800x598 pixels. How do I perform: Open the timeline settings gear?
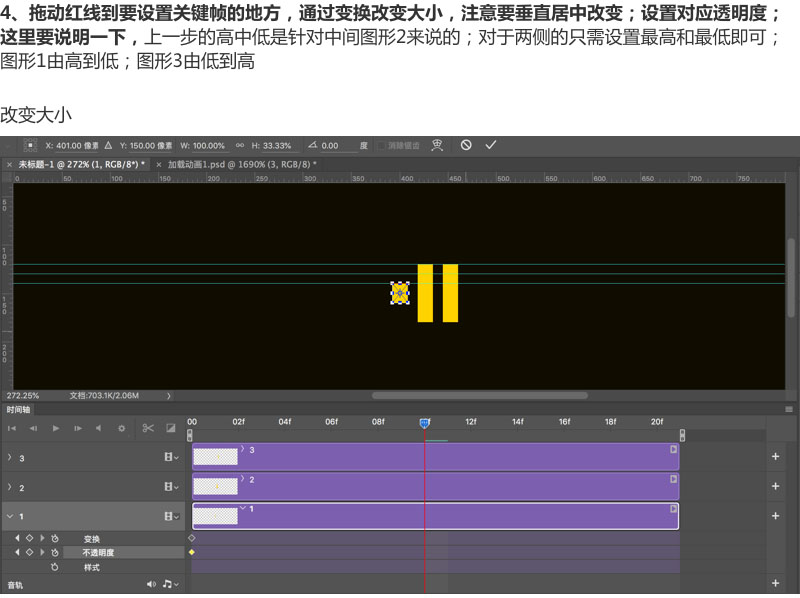point(121,428)
